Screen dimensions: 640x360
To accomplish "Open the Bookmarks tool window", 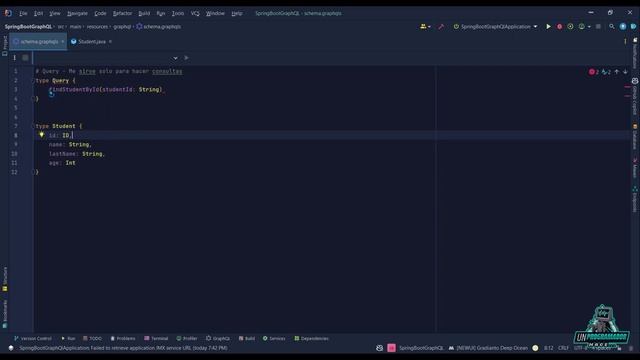I will 5,314.
